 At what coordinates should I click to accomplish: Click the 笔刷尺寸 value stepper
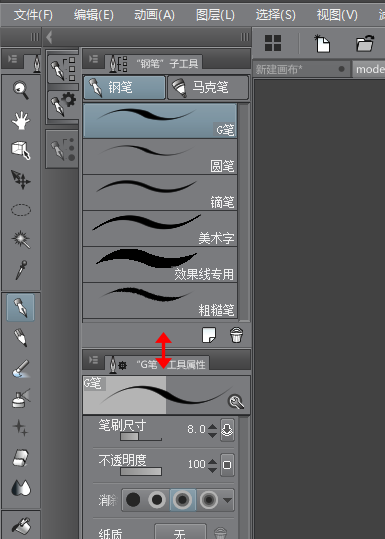pos(212,431)
